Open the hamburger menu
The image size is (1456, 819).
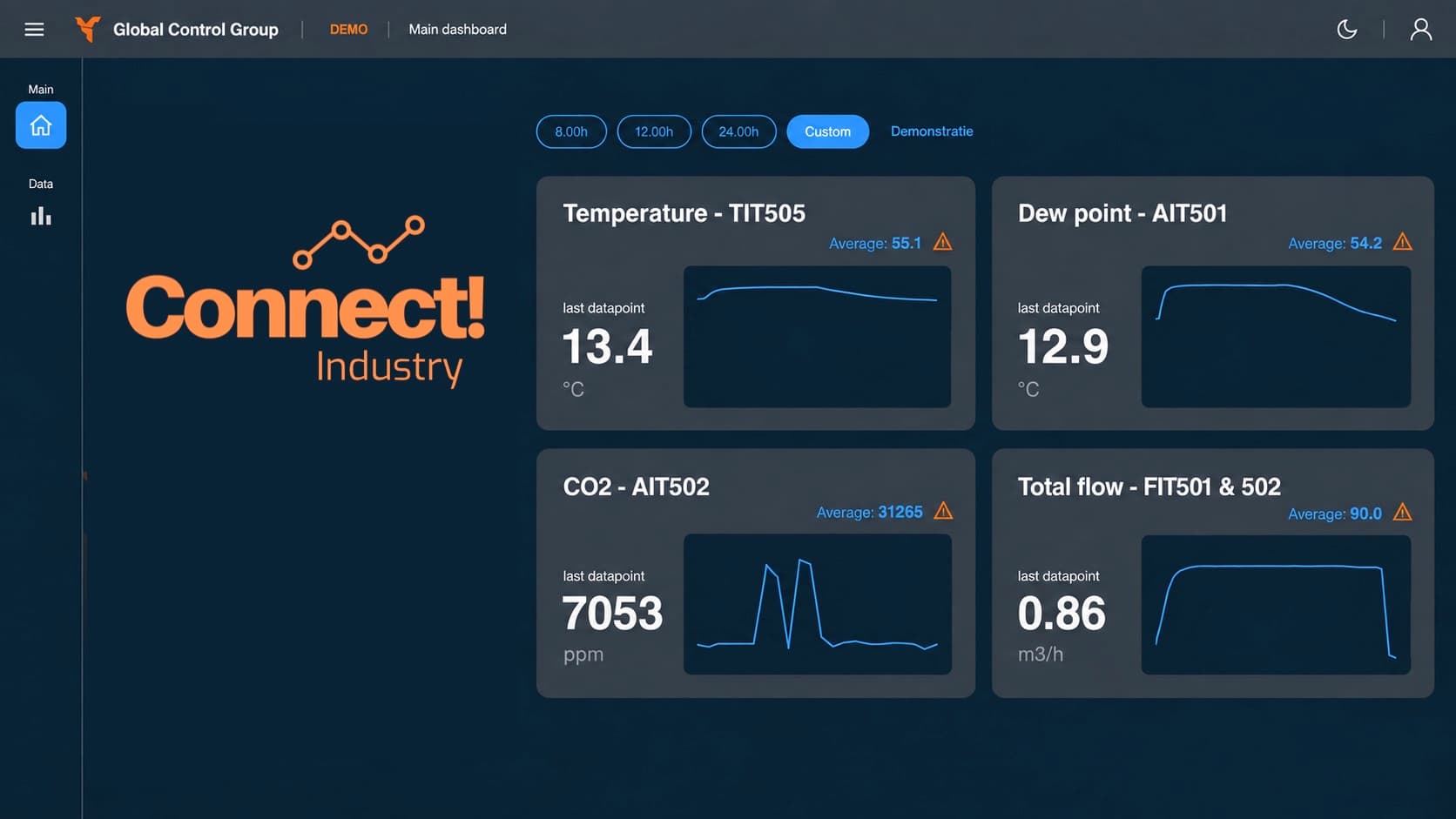[x=34, y=30]
